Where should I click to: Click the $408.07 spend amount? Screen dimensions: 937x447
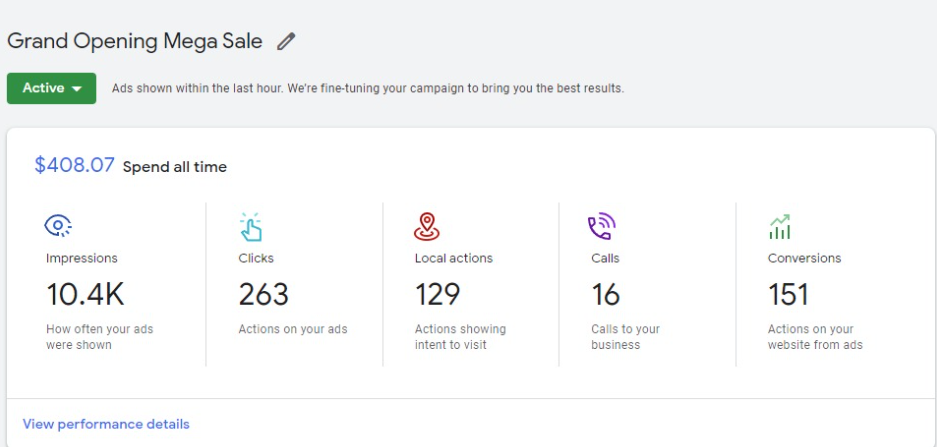[x=74, y=165]
